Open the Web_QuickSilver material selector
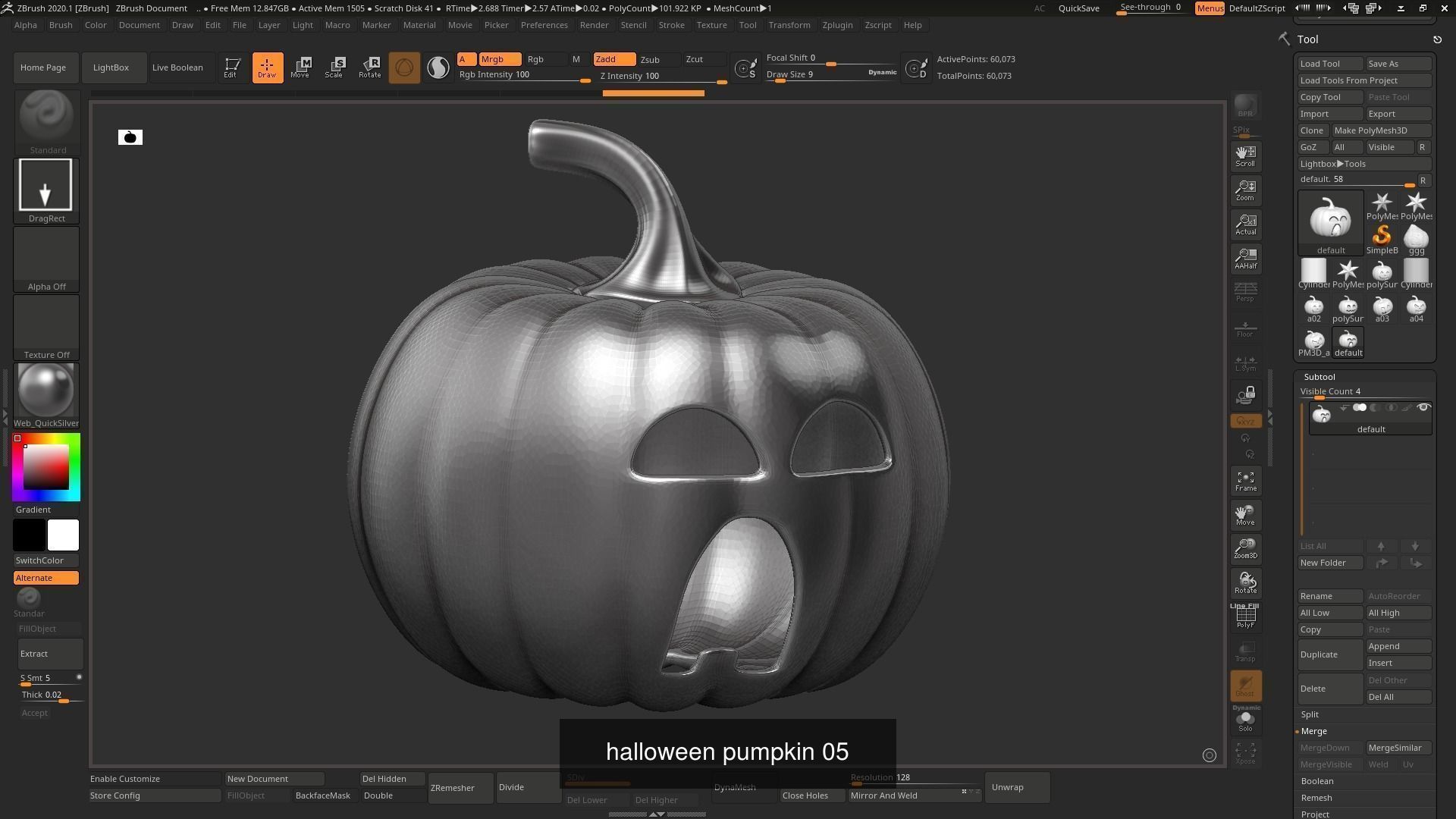Image resolution: width=1456 pixels, height=819 pixels. point(46,396)
